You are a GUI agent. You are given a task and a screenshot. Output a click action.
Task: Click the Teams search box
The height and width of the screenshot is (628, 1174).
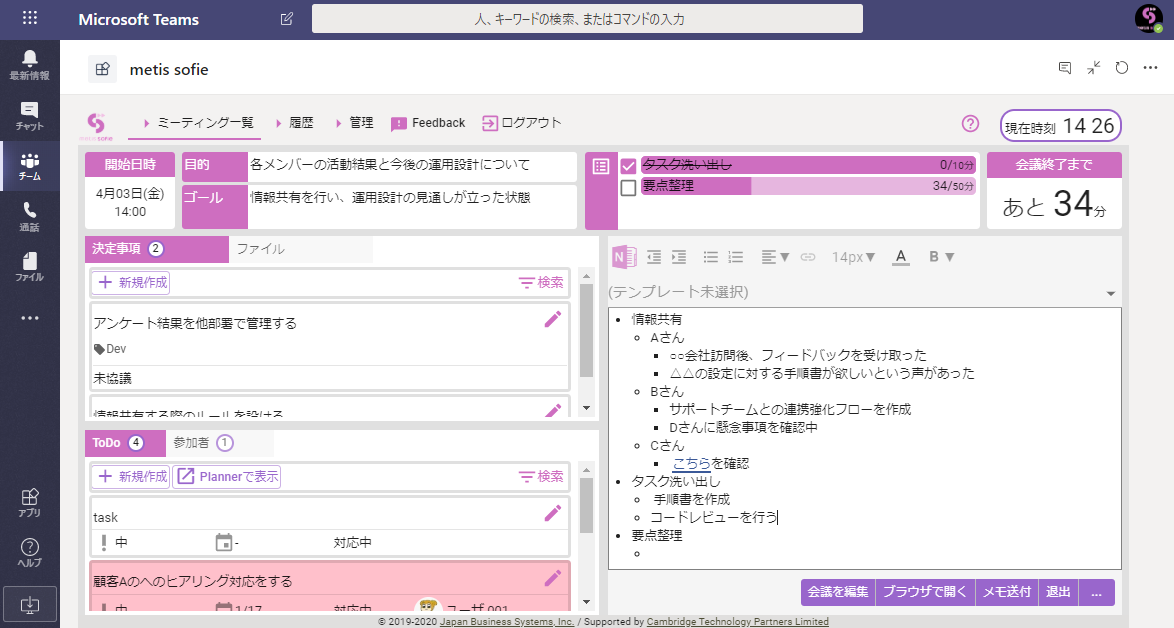[x=587, y=19]
